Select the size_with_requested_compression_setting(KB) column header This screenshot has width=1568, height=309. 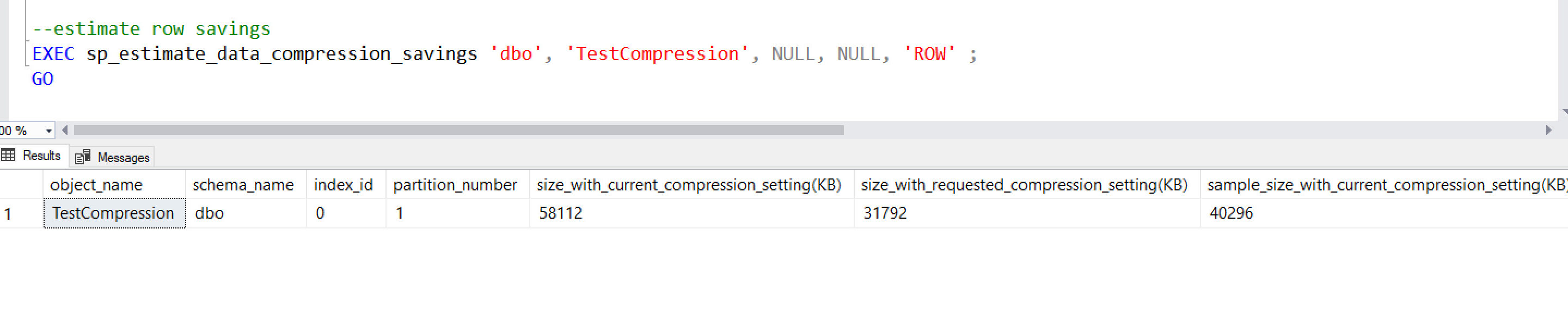tap(1024, 185)
